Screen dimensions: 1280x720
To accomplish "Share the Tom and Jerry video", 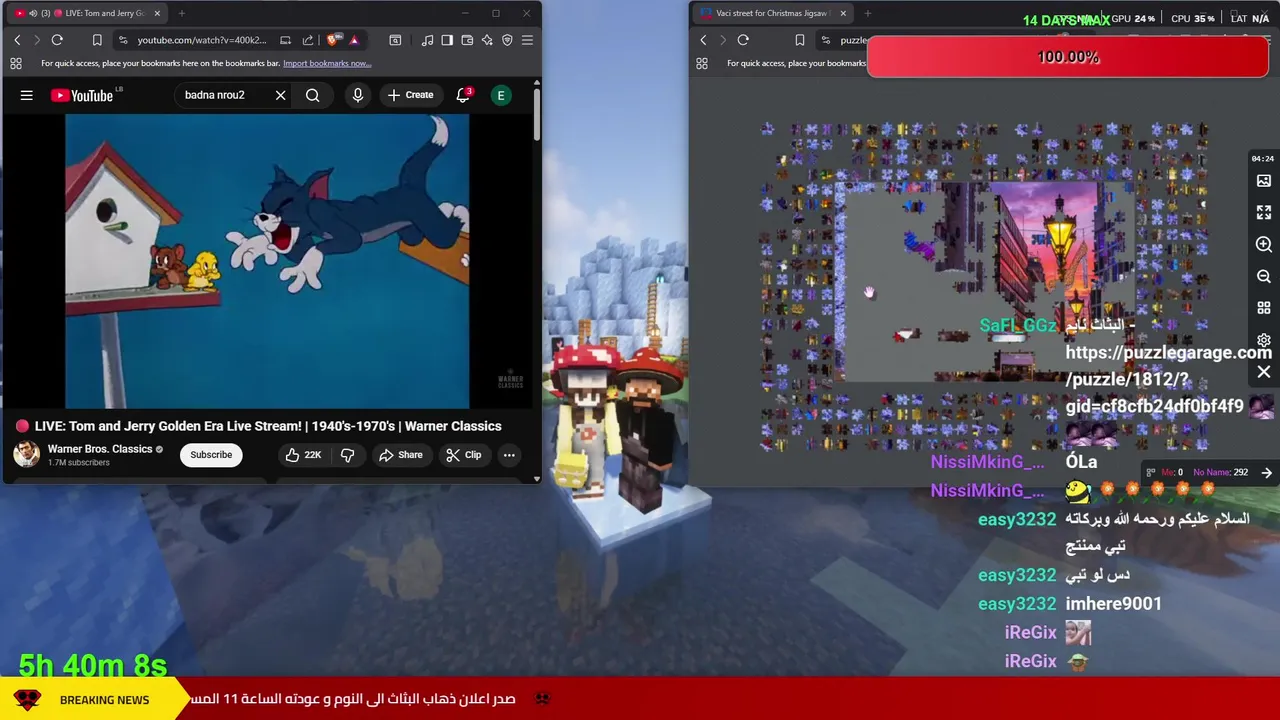I will point(401,455).
